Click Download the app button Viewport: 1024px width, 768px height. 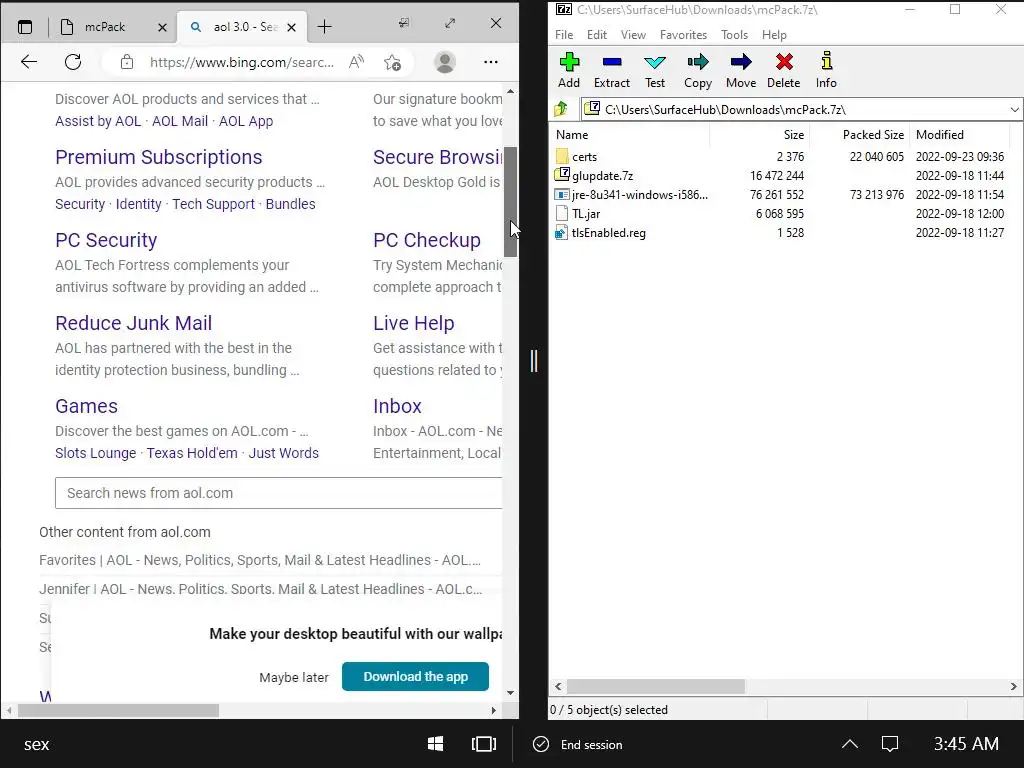(x=415, y=677)
